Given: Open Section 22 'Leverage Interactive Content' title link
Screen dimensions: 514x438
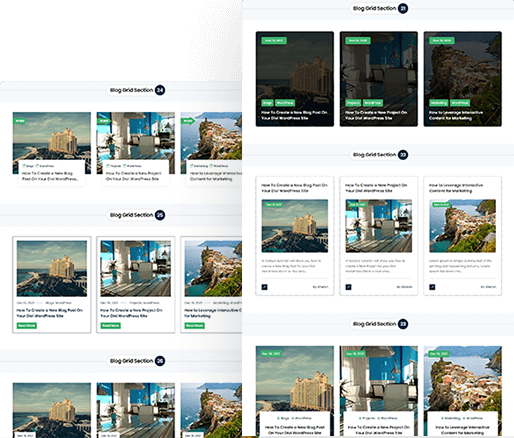Looking at the screenshot, I should pos(456,188).
